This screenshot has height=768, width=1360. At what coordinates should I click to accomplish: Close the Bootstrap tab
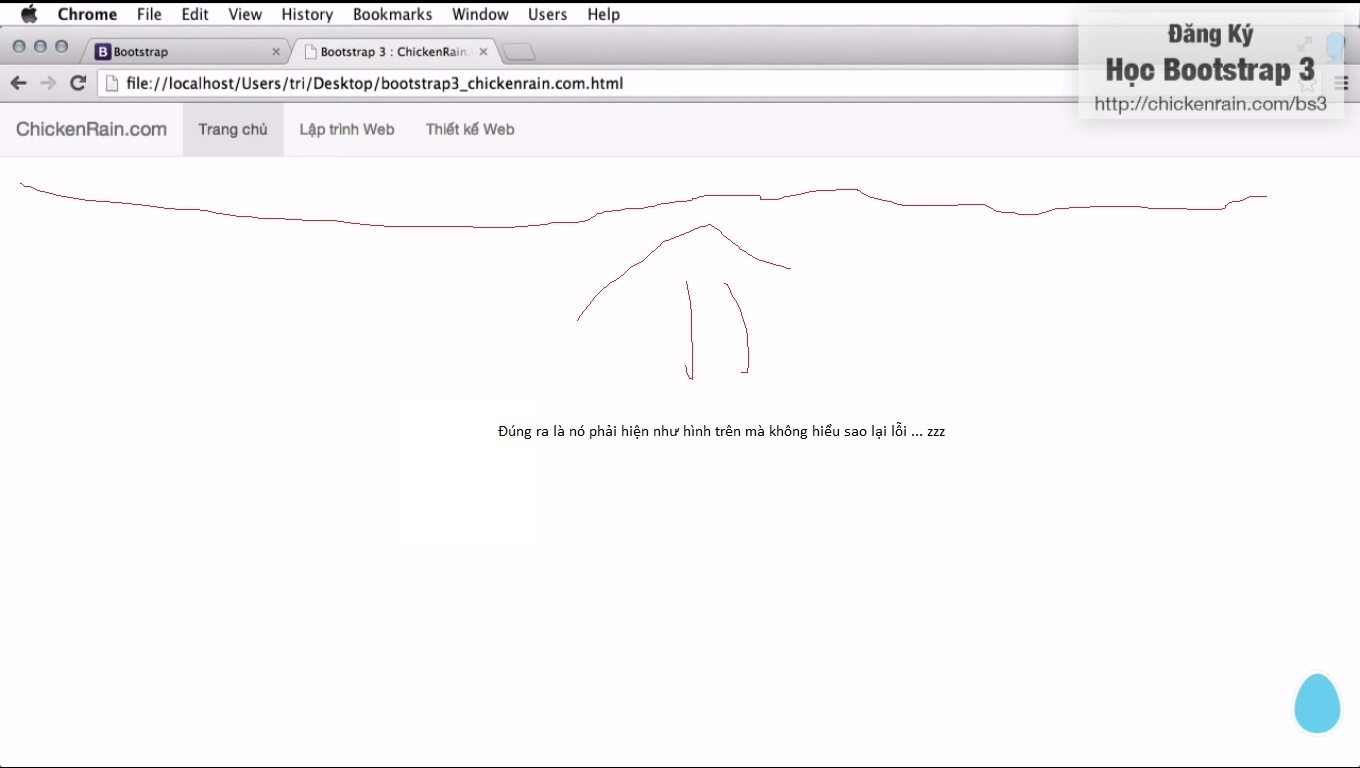[x=276, y=52]
